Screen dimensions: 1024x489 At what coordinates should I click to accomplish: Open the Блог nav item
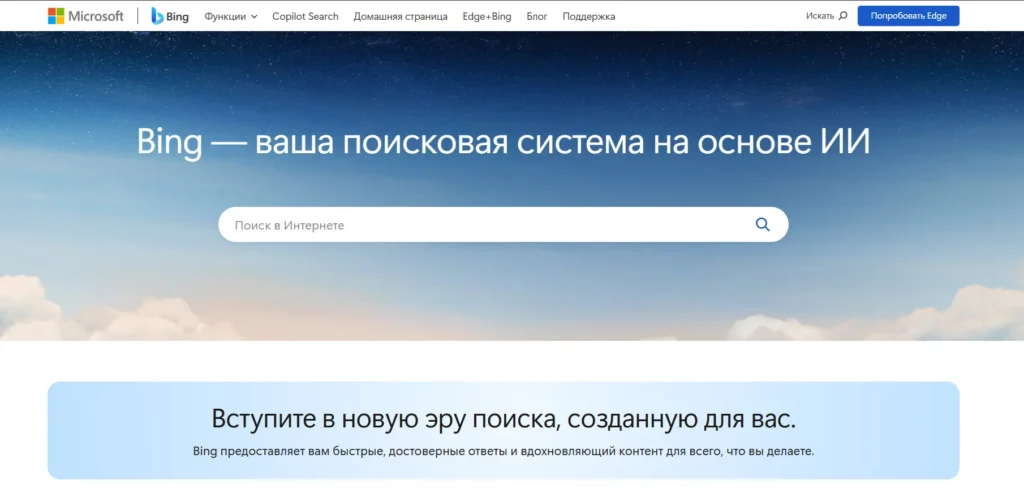coord(537,16)
